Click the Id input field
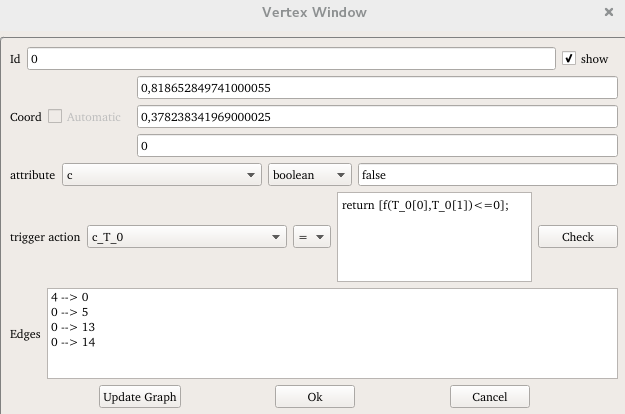Image resolution: width=625 pixels, height=414 pixels. click(290, 59)
